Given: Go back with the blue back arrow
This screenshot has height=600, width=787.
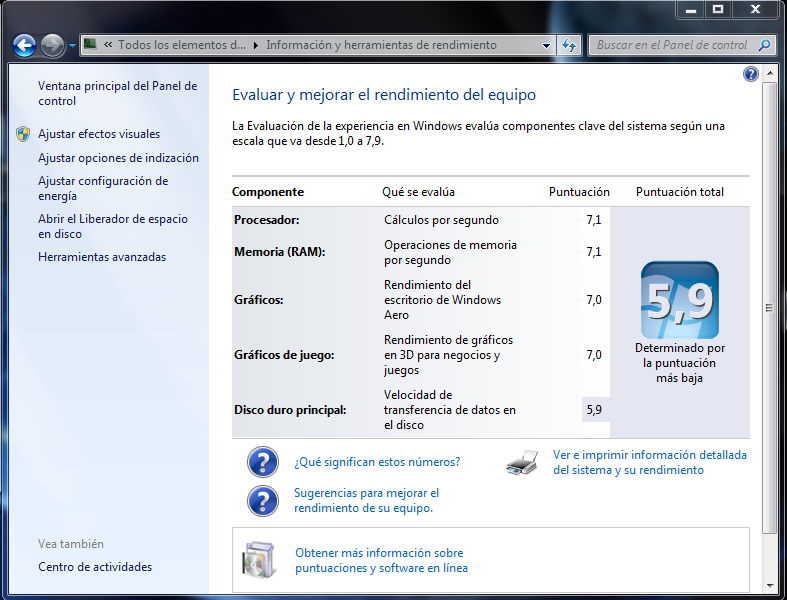Looking at the screenshot, I should [24, 46].
